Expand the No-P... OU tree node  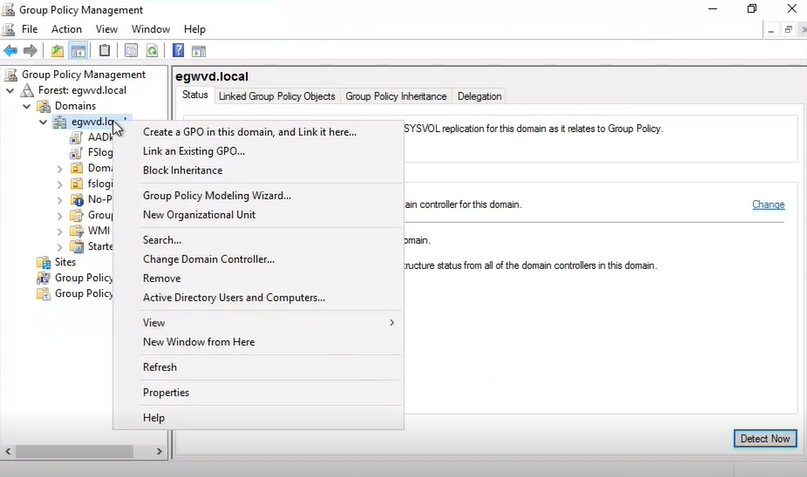(x=60, y=200)
